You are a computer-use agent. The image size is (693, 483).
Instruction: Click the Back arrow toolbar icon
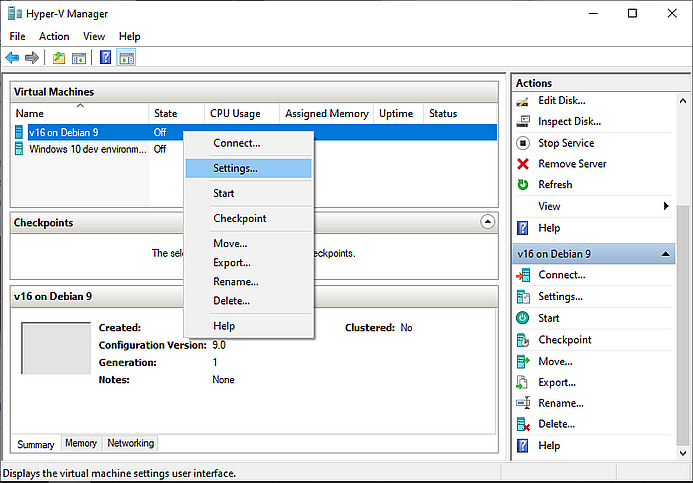coord(12,57)
